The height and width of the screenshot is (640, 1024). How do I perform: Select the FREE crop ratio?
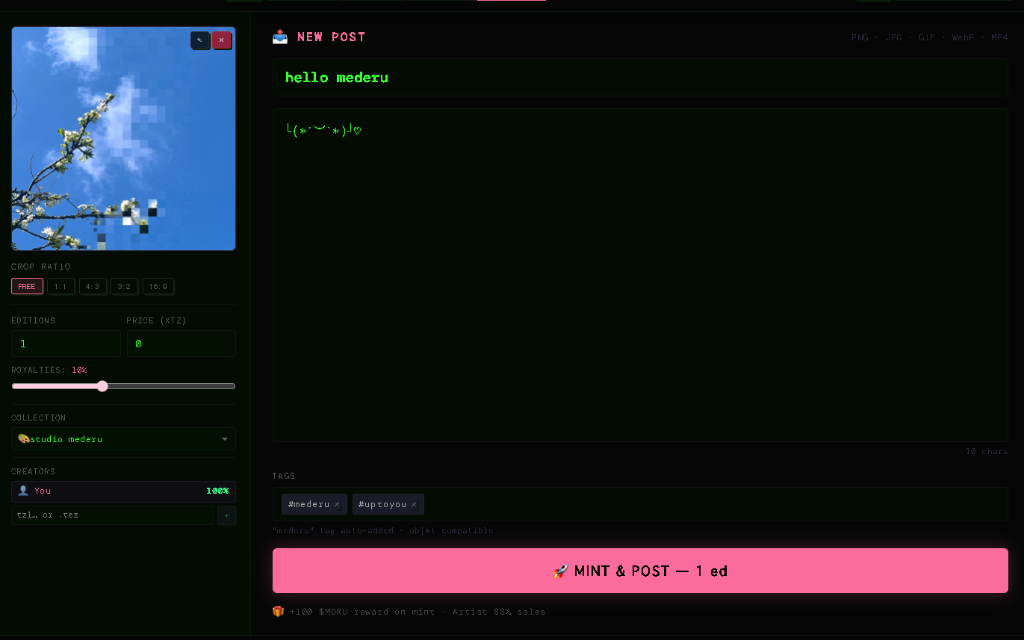pos(27,287)
